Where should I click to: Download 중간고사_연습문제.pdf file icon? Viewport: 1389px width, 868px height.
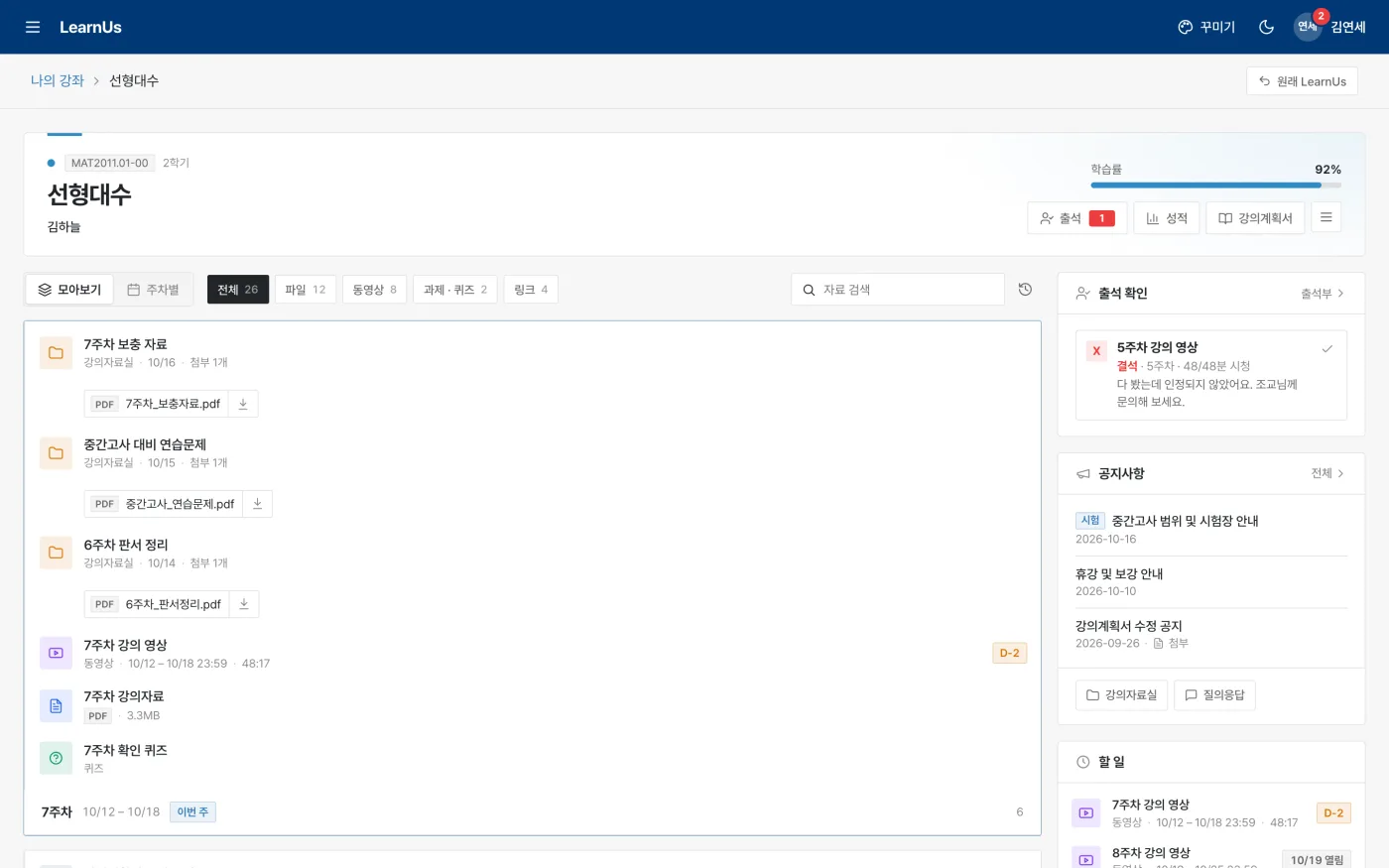[x=257, y=504]
